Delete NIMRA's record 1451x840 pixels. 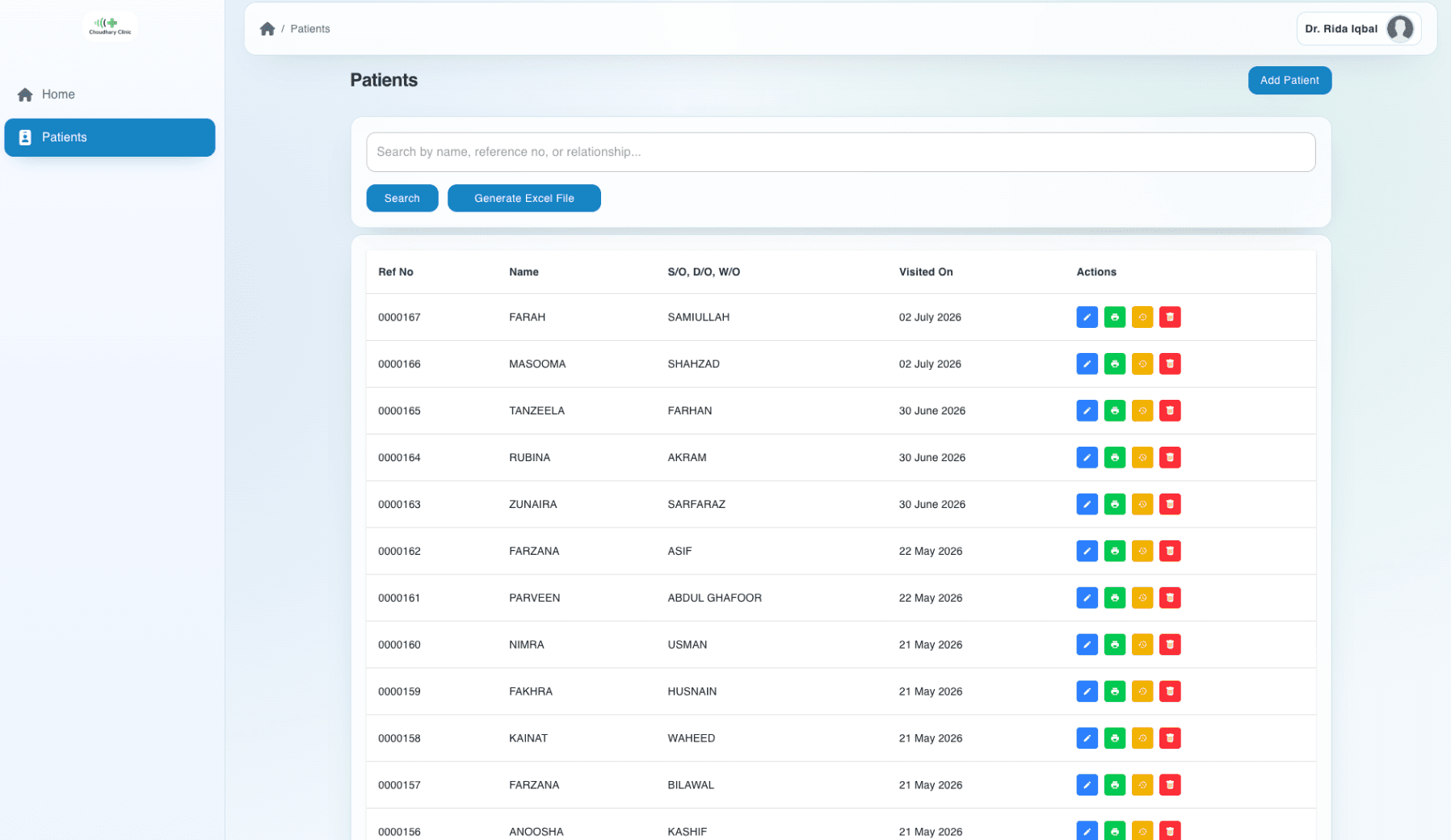(x=1169, y=645)
